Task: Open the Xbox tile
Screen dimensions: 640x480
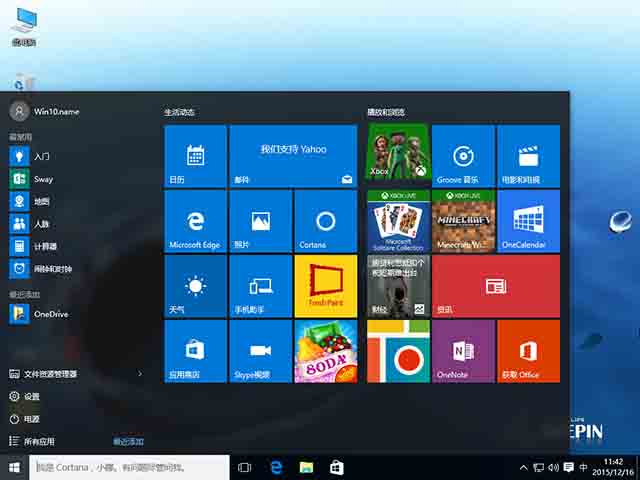Action: [x=398, y=155]
